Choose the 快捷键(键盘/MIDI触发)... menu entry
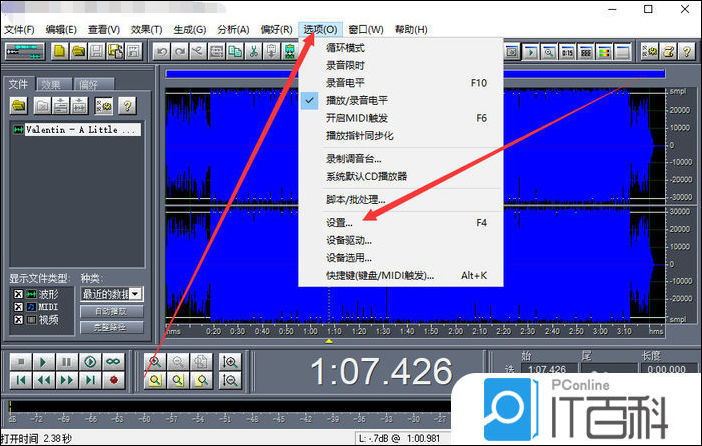Viewport: 702px width, 446px height. click(401, 275)
